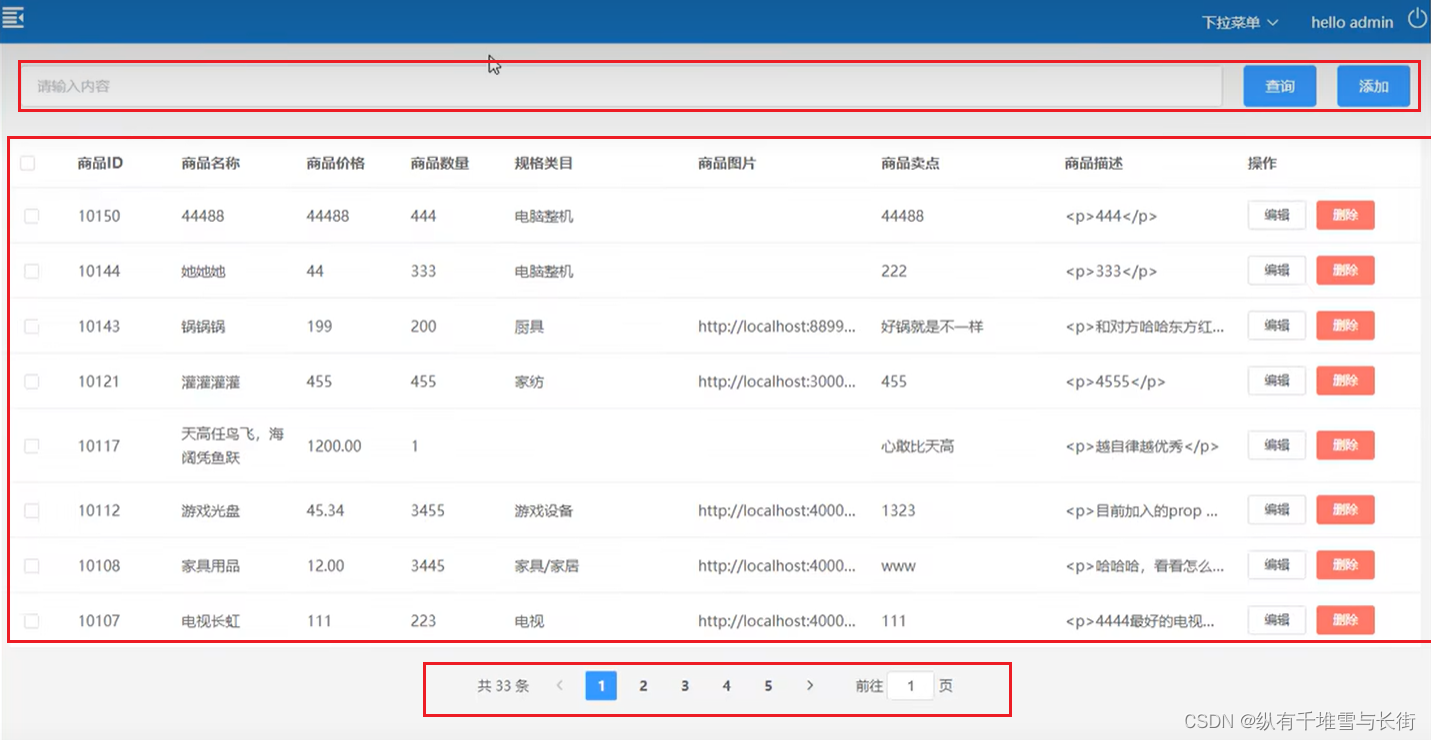Select pagination page 2

tap(643, 686)
